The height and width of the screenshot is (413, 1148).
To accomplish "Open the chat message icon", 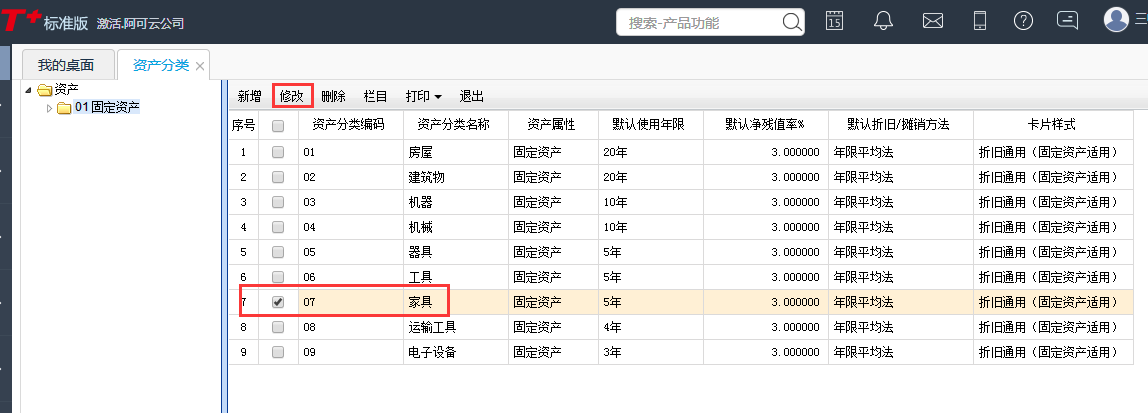I will point(1068,21).
